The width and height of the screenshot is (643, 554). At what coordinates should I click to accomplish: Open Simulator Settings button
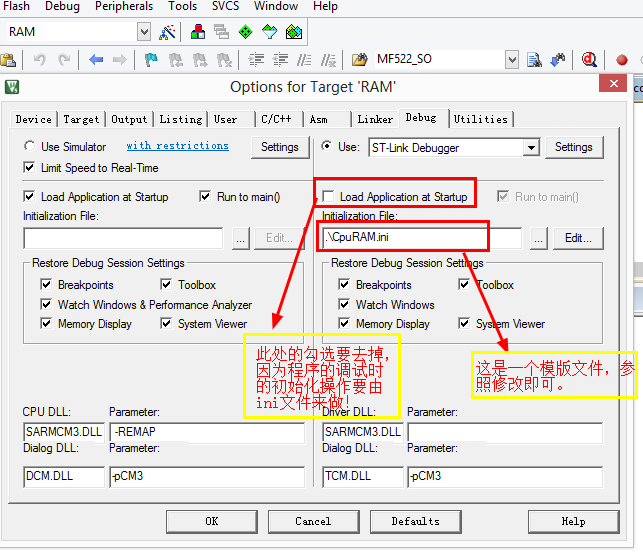coord(280,147)
